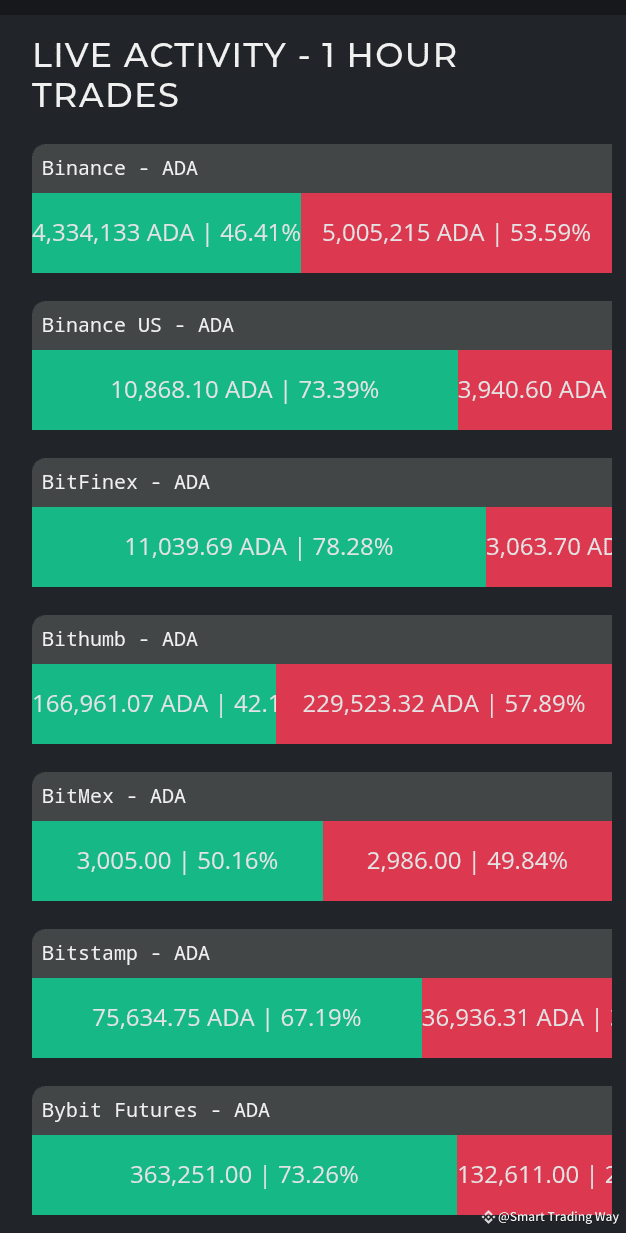Select the Binance US - ADA header
The height and width of the screenshot is (1233, 626).
point(322,325)
